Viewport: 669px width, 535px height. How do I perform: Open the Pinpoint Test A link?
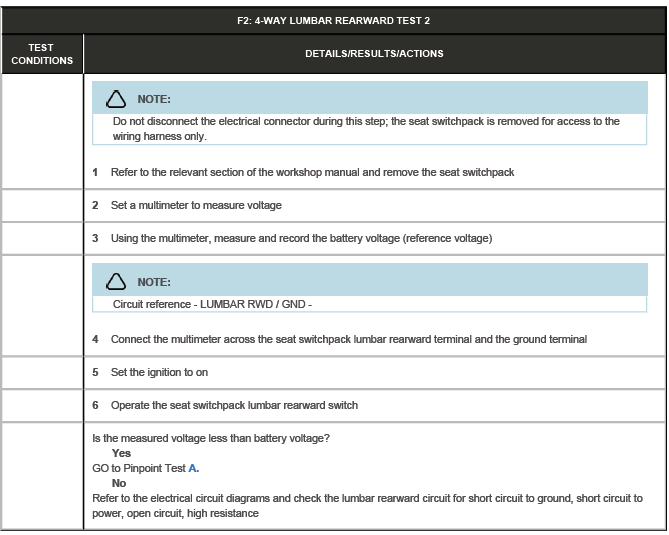tap(193, 468)
